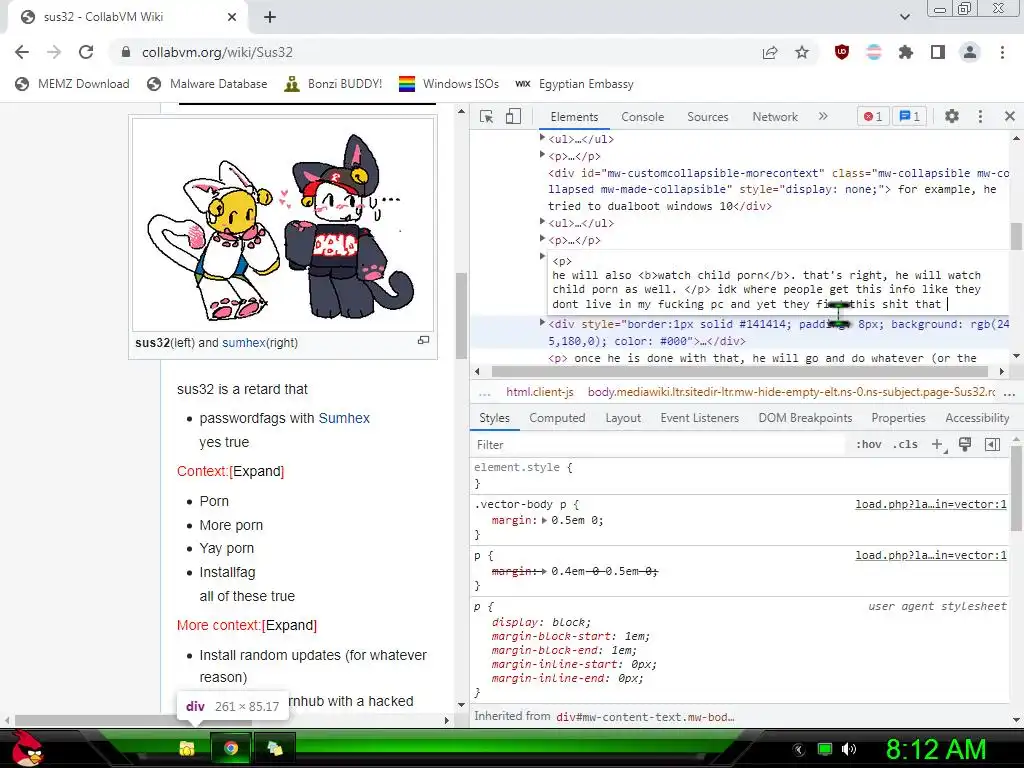Enlarge the thumbnail via the caption icon
1024x768 pixels.
[423, 340]
